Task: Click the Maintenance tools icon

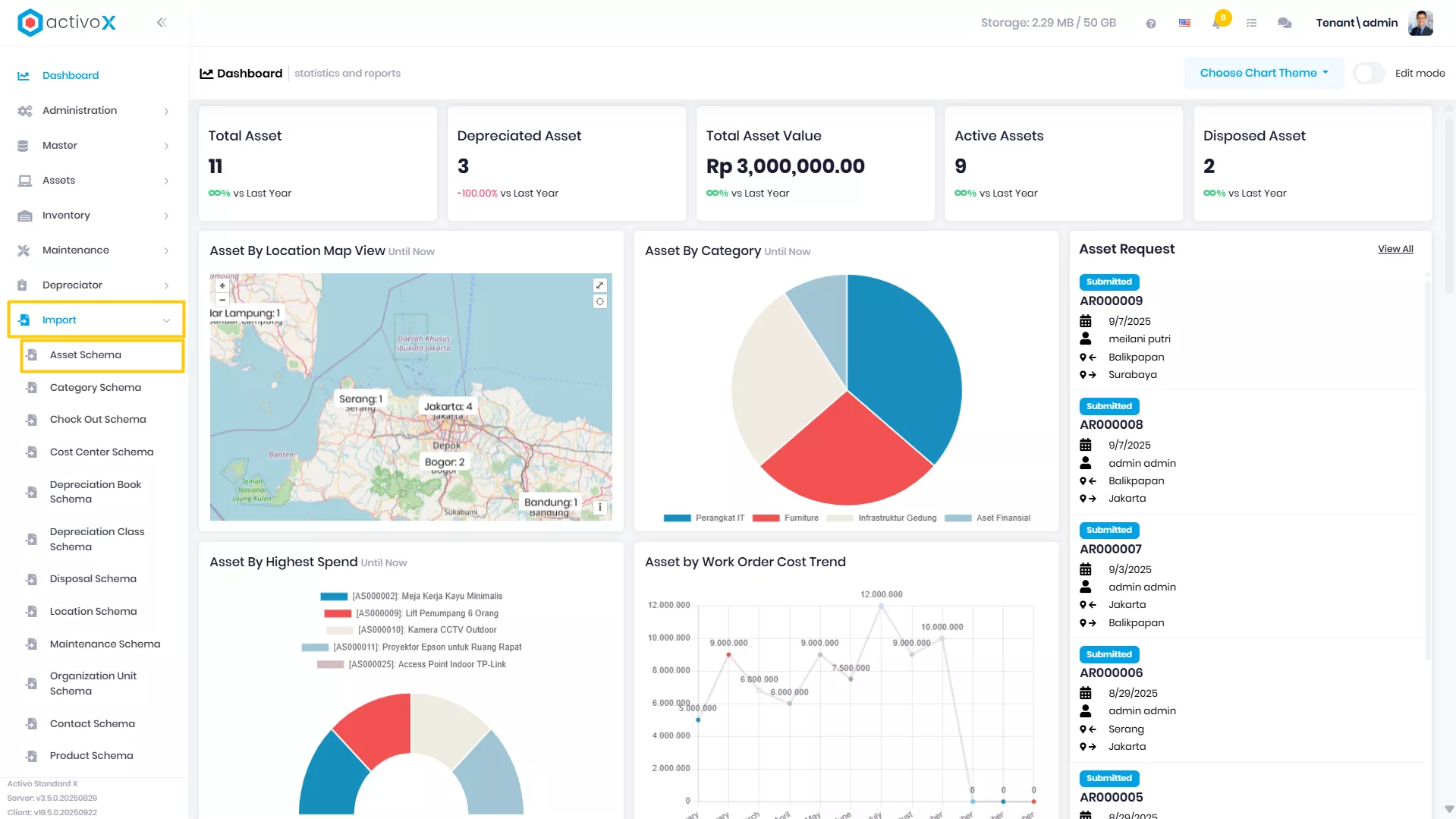Action: (x=24, y=250)
